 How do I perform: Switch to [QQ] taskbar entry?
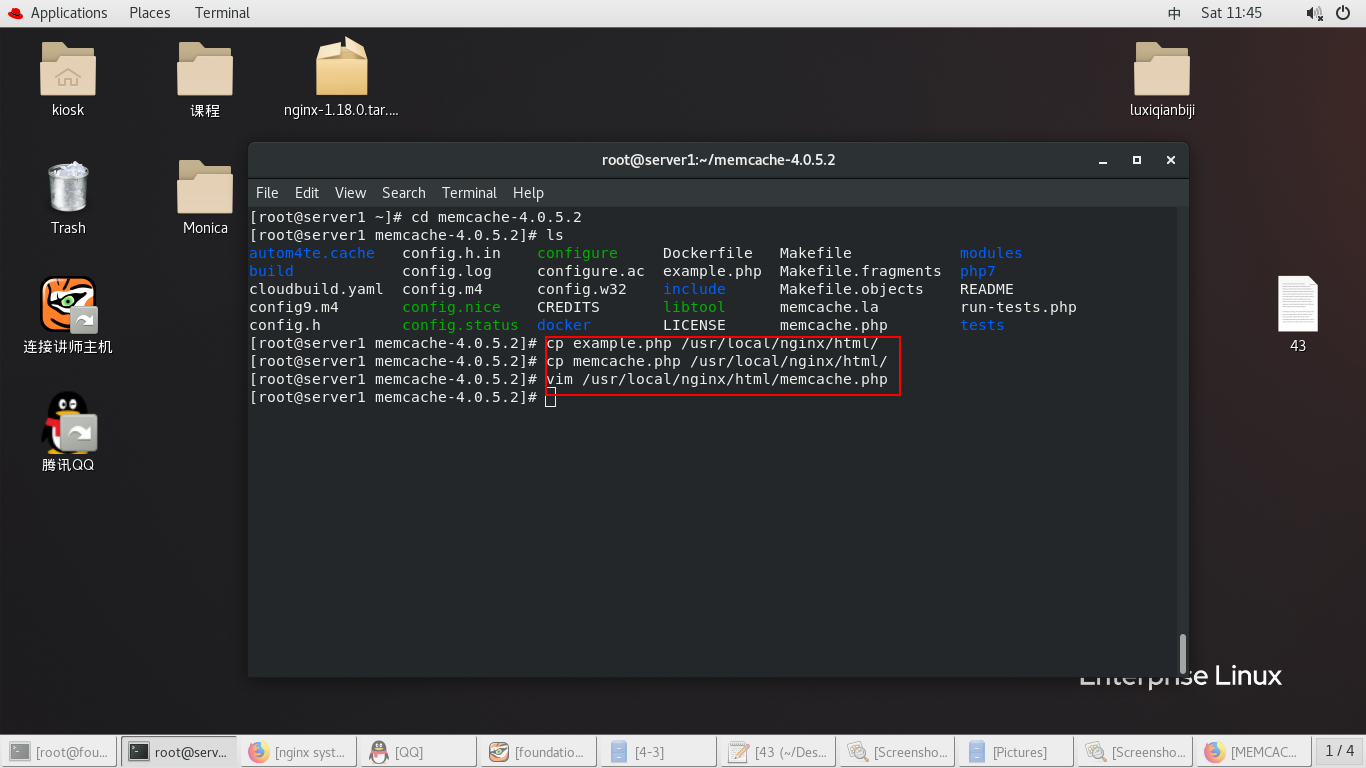419,751
